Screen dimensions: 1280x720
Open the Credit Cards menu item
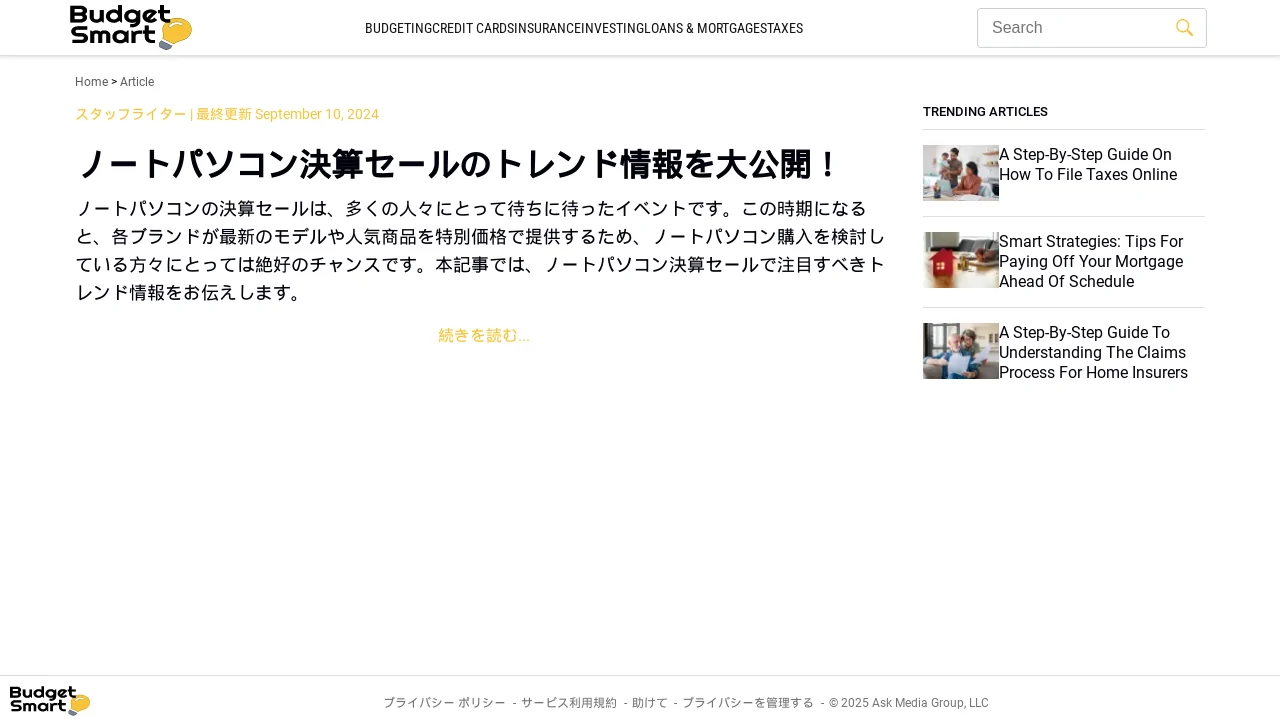point(472,28)
